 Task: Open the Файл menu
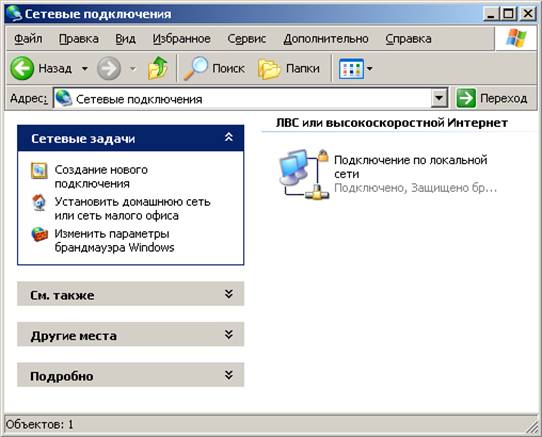point(28,39)
